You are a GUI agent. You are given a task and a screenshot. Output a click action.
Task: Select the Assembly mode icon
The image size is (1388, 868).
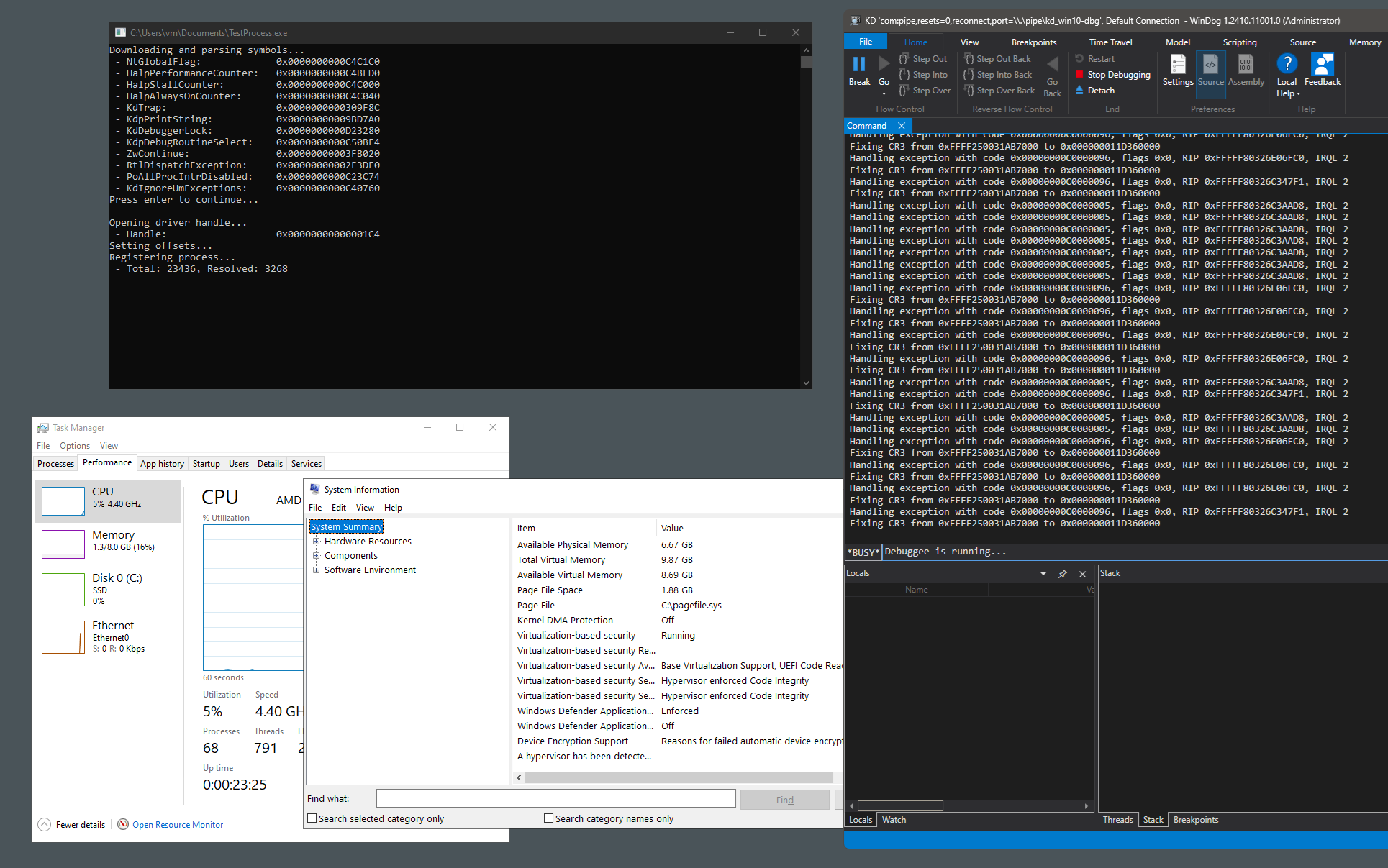tap(1246, 65)
